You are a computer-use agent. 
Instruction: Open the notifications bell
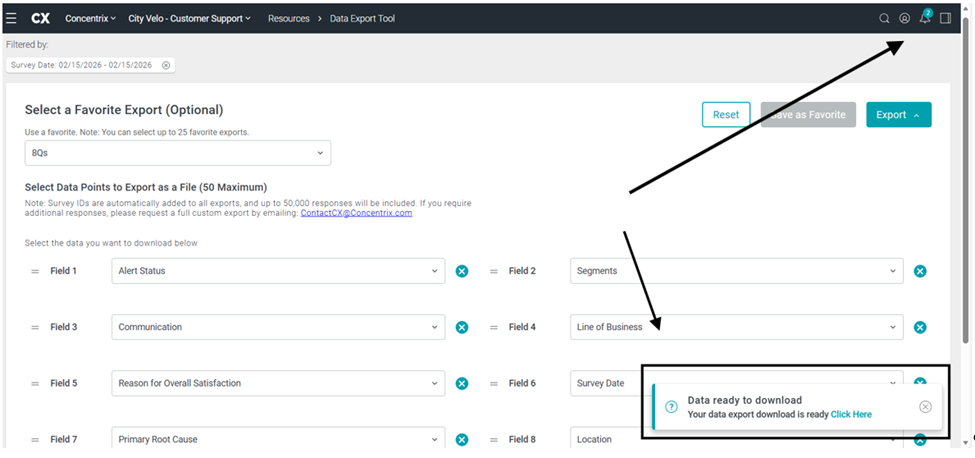click(925, 18)
